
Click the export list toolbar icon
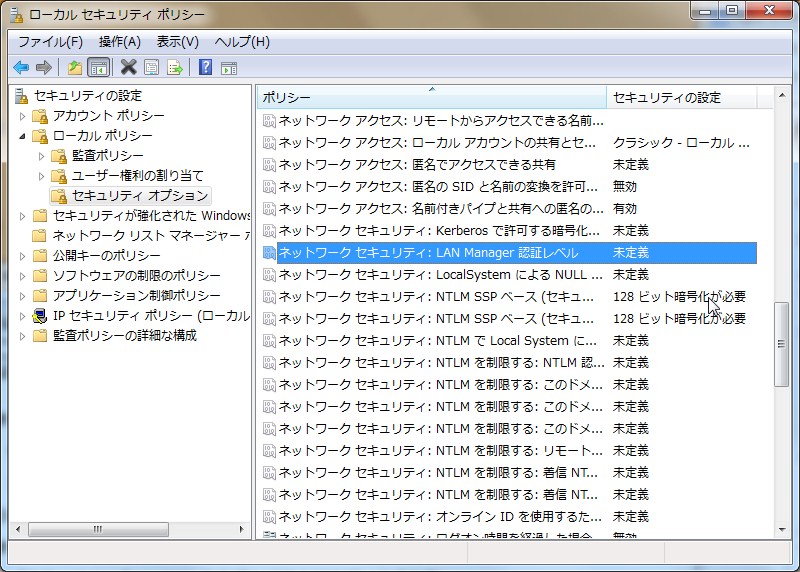(174, 67)
